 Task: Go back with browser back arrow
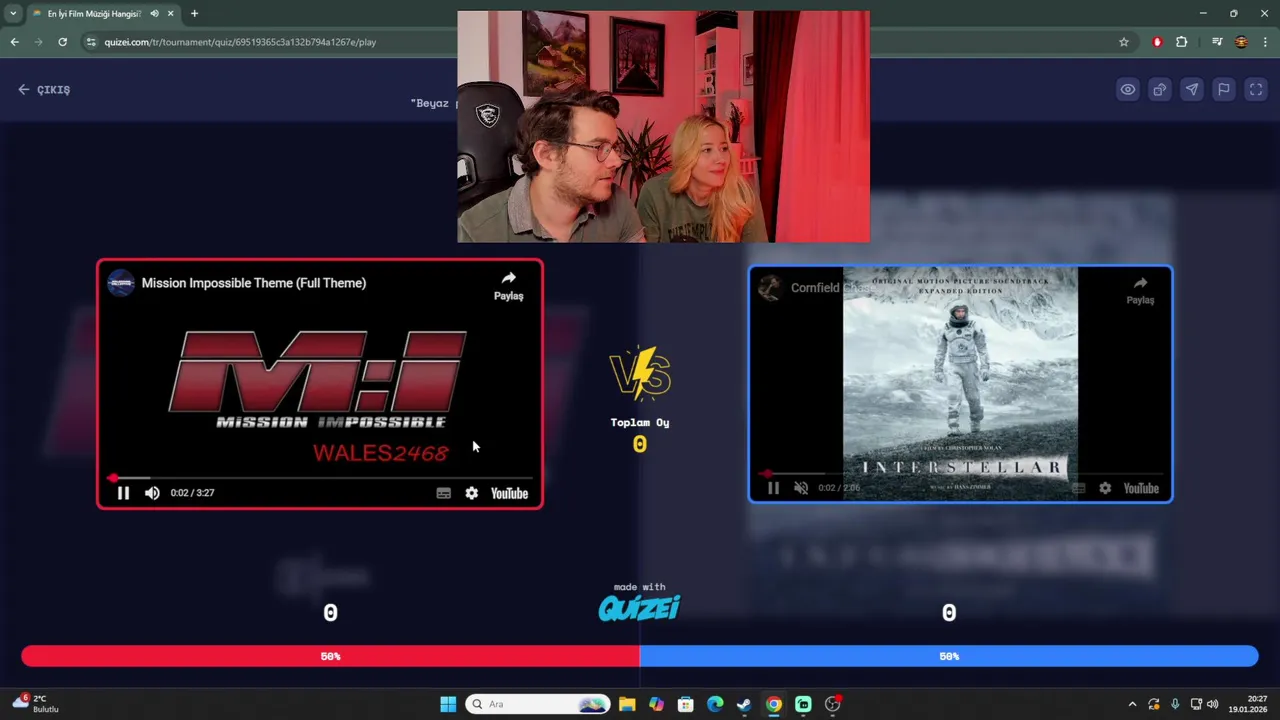14,42
